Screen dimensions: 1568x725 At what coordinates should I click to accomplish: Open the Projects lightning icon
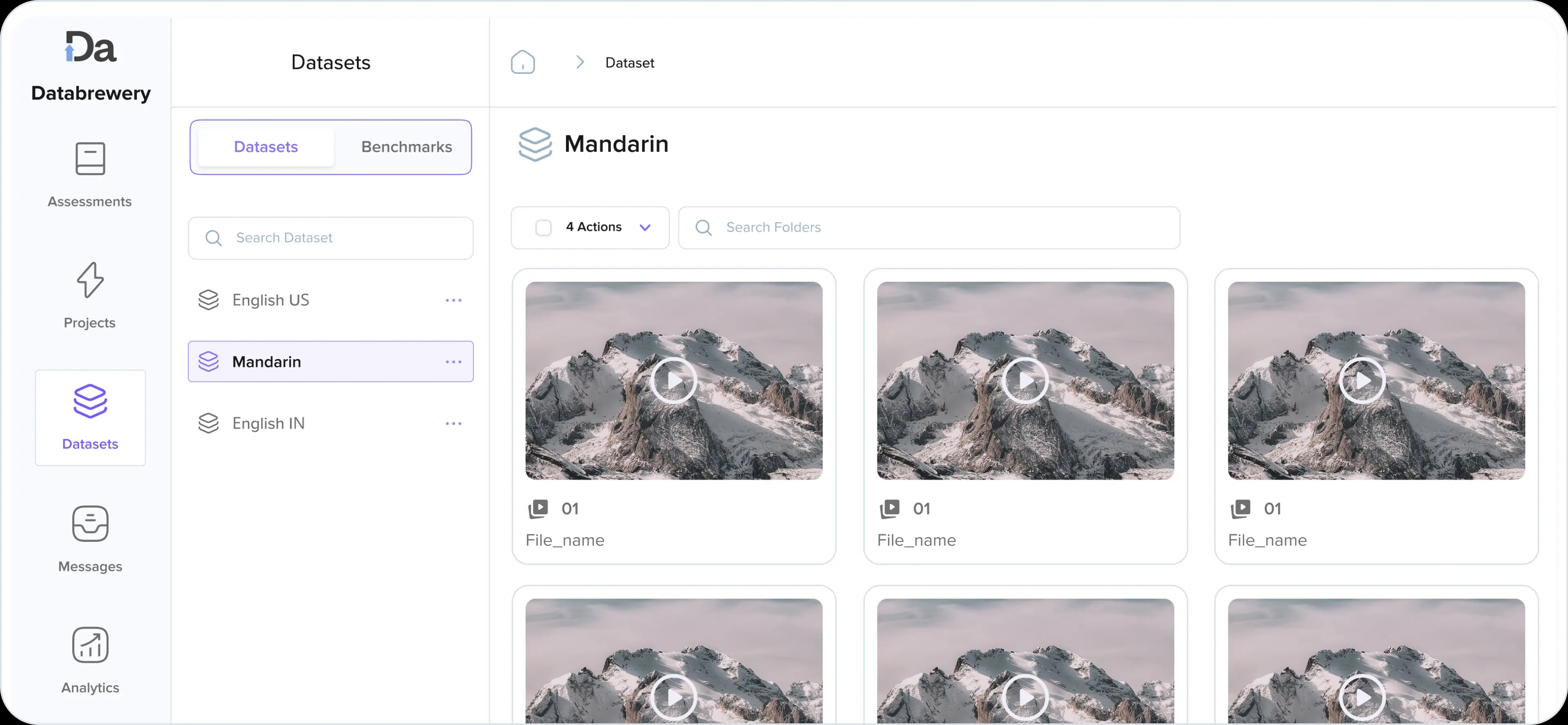90,280
